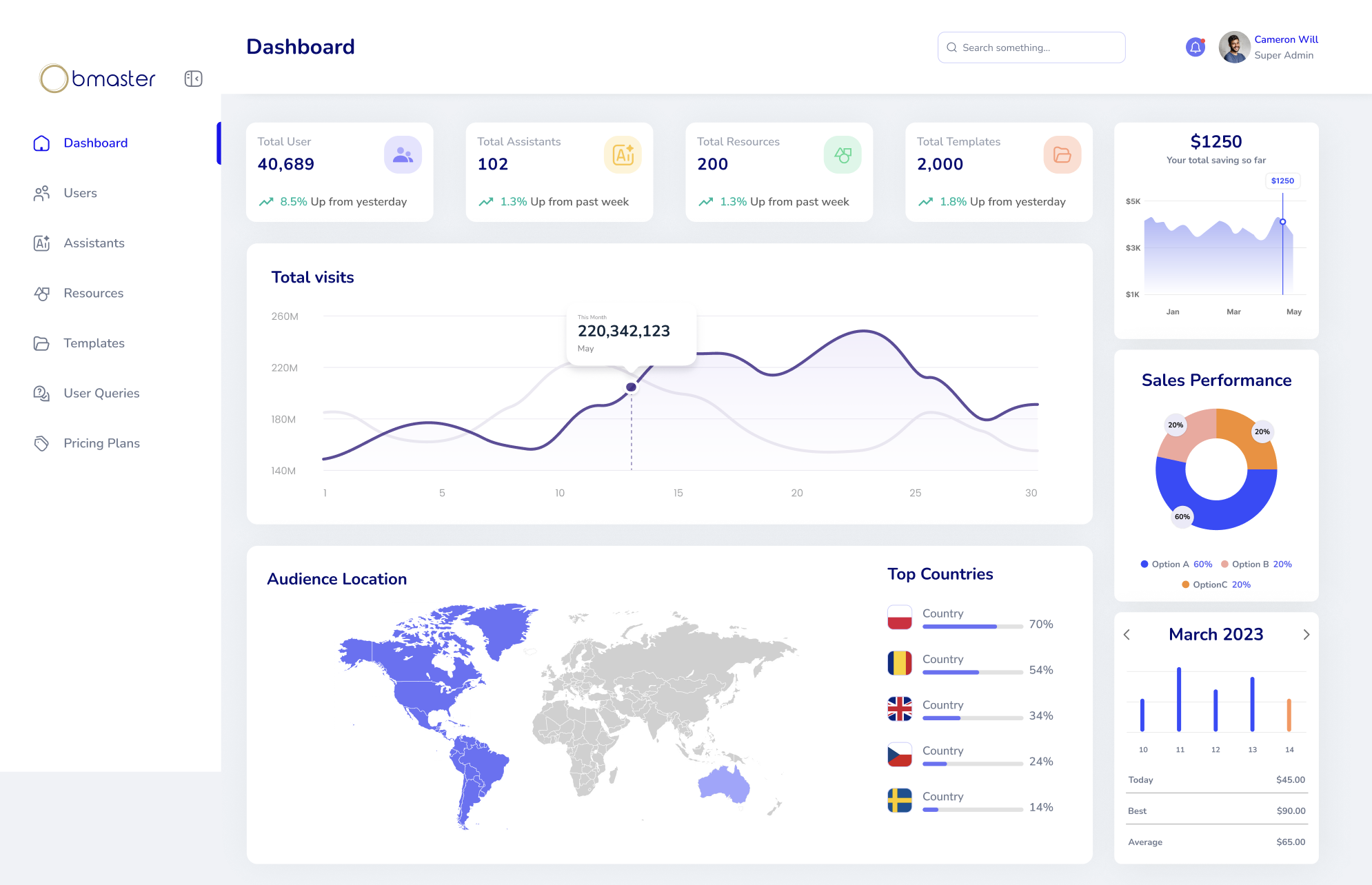Image resolution: width=1372 pixels, height=885 pixels.
Task: Click the 70% country progress bar
Action: tap(972, 627)
